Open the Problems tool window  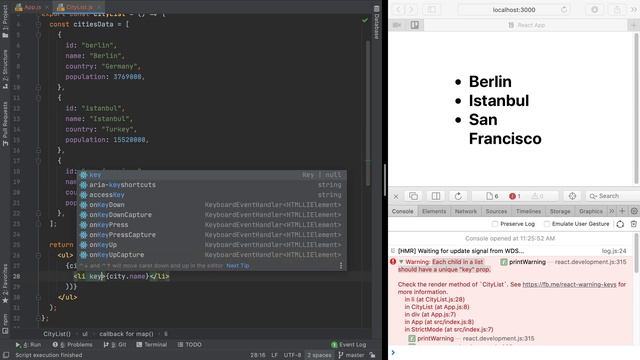(72, 344)
